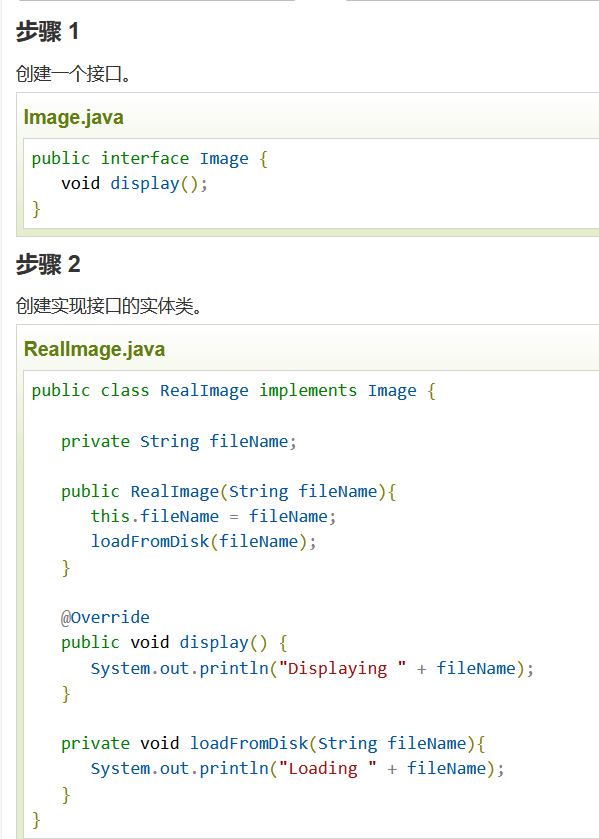Click the code line "void display();"

click(134, 184)
